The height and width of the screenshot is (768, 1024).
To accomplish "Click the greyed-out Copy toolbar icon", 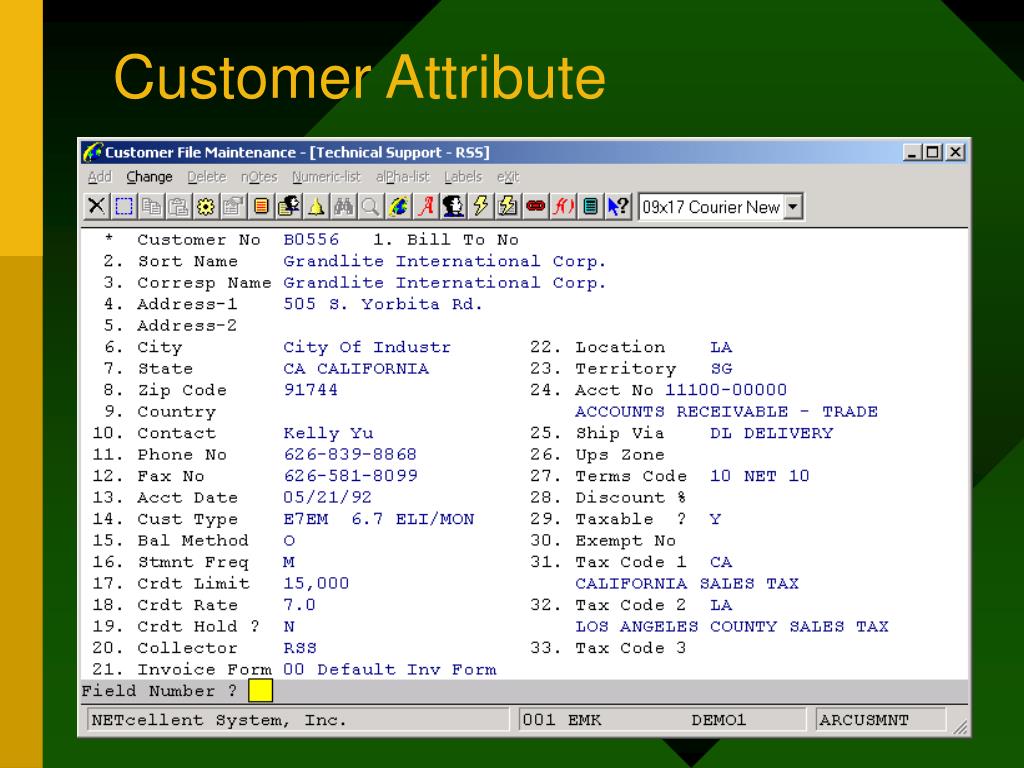I will (x=152, y=206).
